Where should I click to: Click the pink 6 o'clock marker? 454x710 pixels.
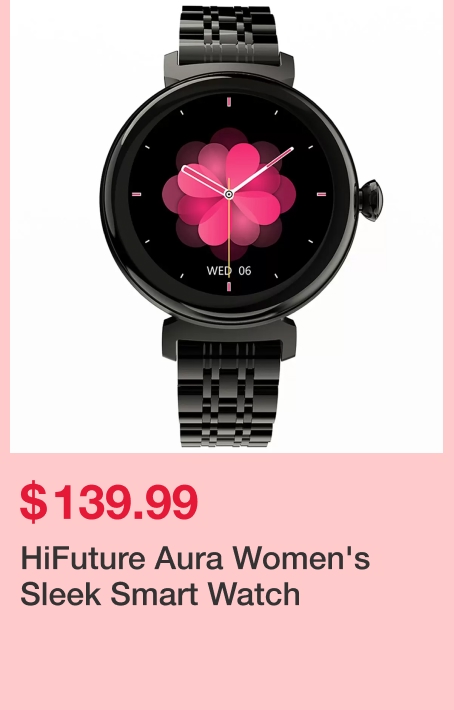point(229,287)
